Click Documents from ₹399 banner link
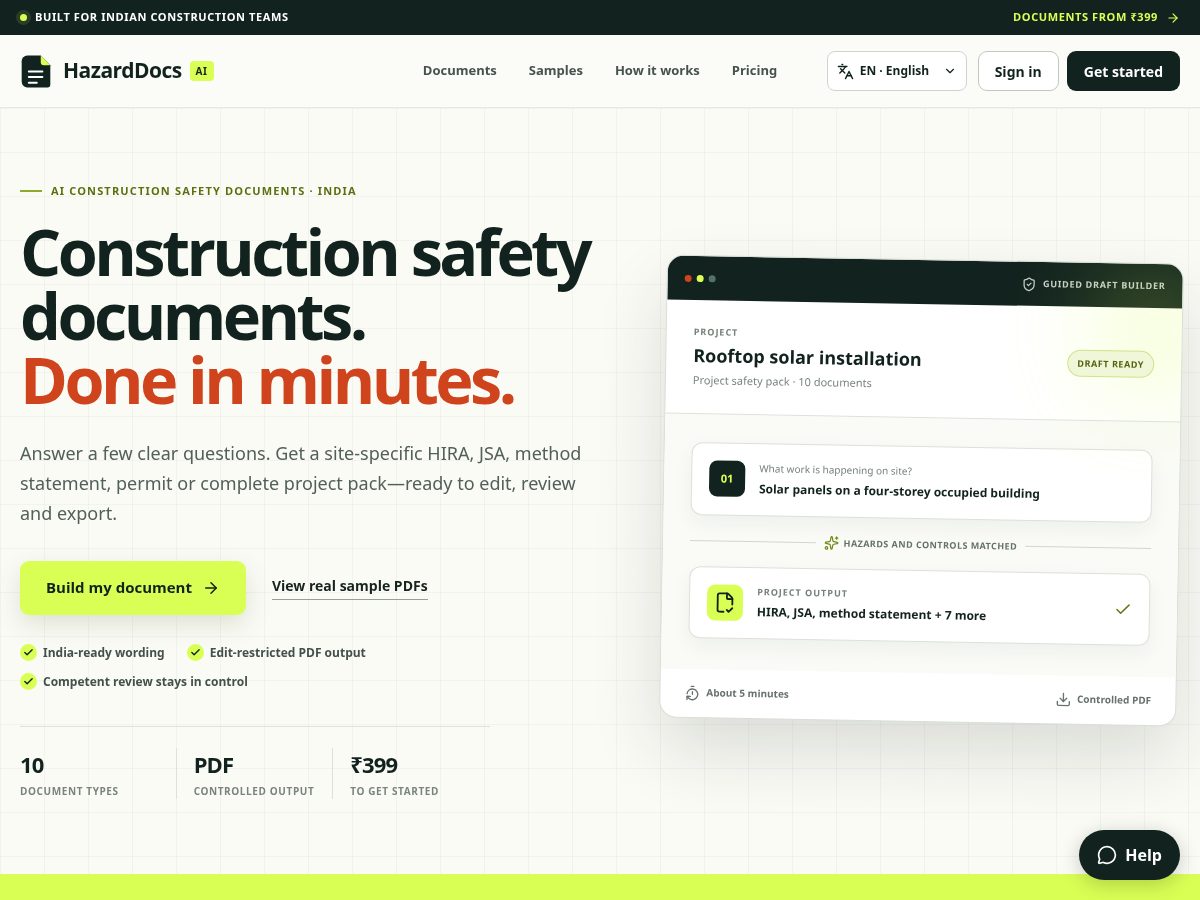The image size is (1200, 900). coord(1095,17)
